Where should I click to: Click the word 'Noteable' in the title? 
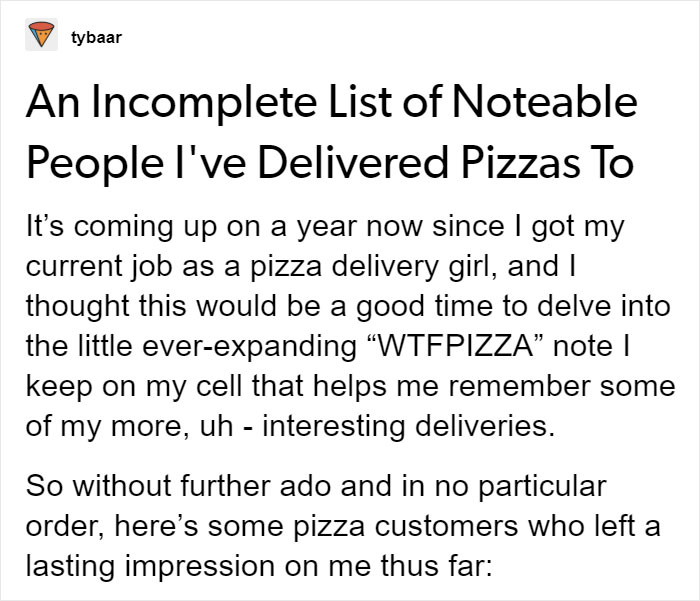pyautogui.click(x=545, y=102)
